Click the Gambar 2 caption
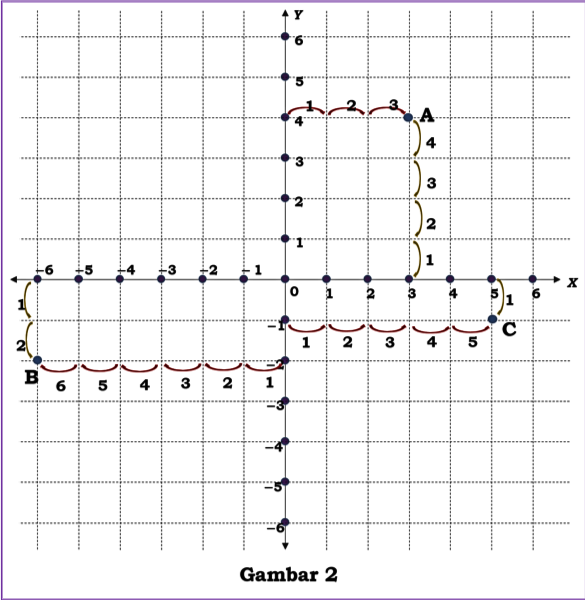Viewport: 585px width, 600px height. (x=289, y=575)
